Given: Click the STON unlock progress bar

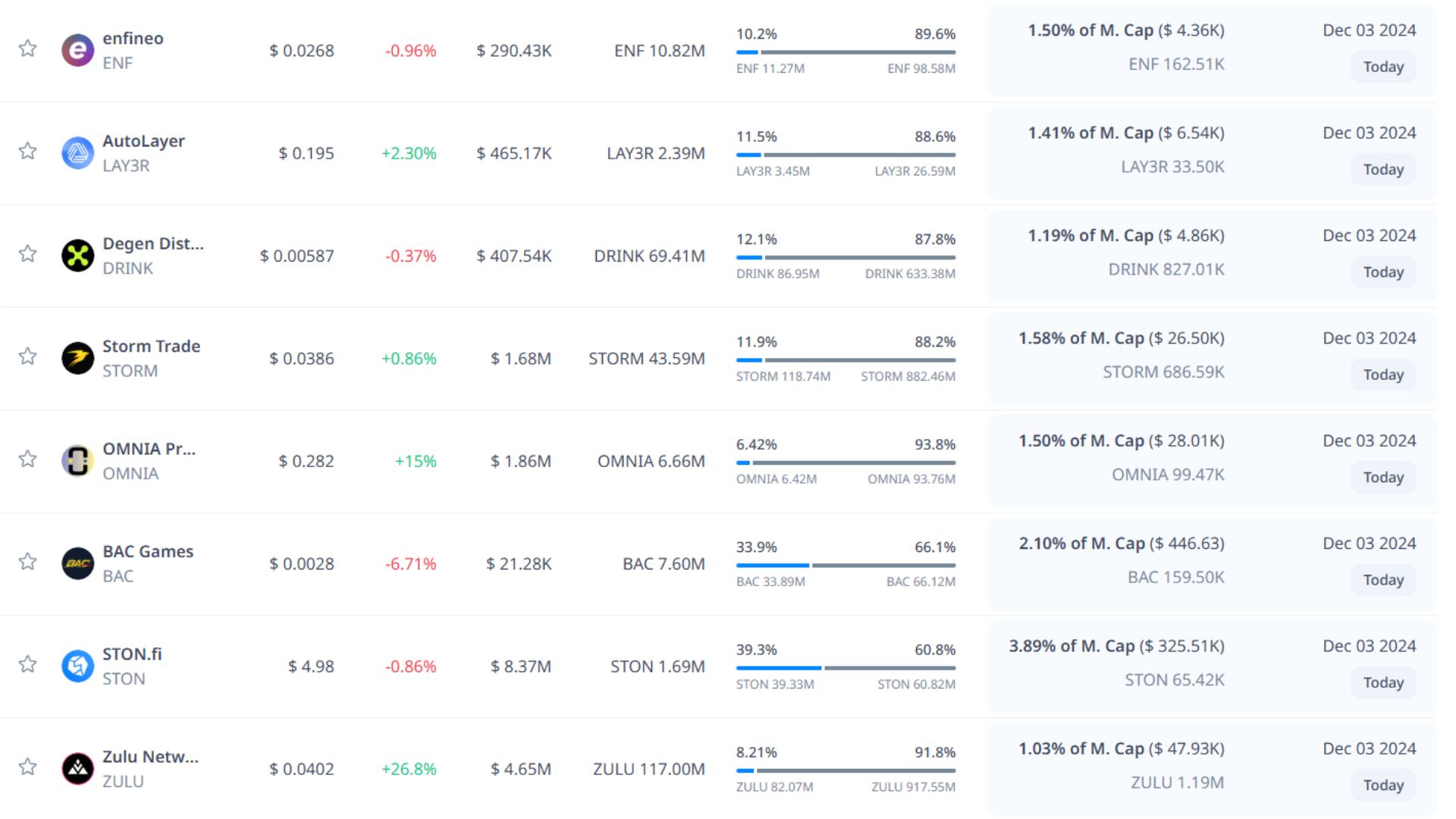Looking at the screenshot, I should pos(846,668).
